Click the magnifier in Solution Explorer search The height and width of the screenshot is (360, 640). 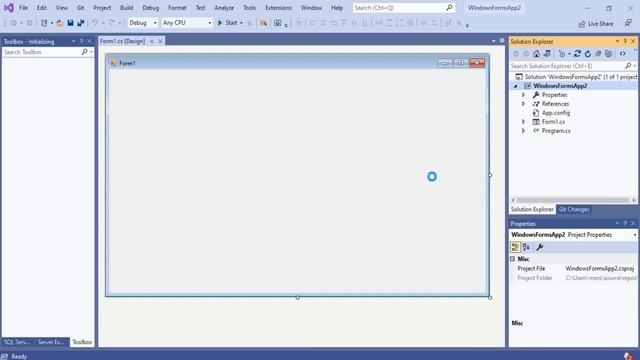point(628,66)
